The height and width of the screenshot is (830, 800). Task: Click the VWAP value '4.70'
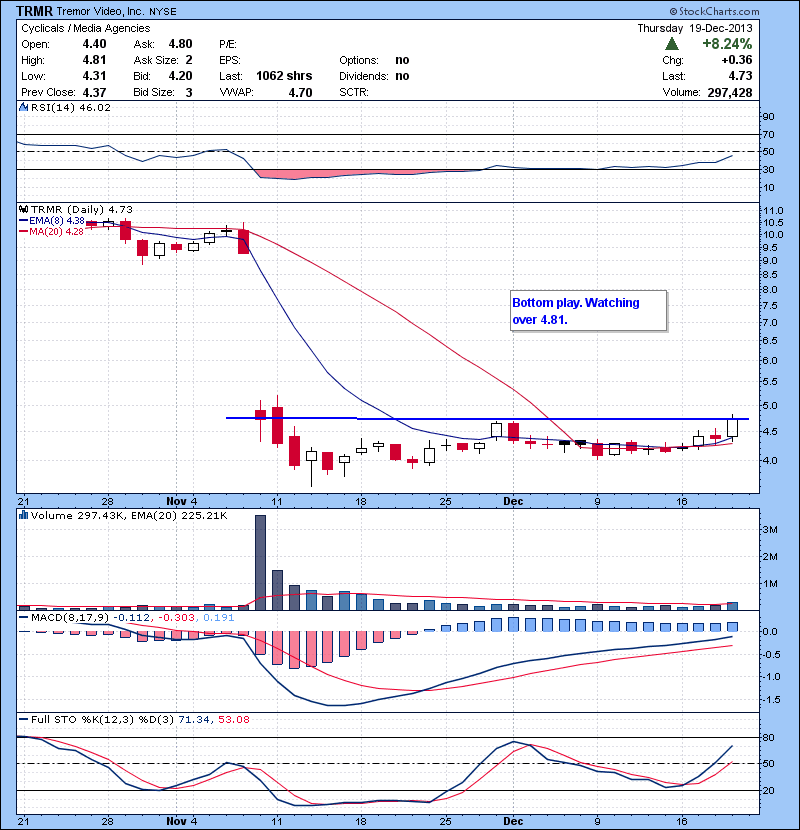click(300, 92)
